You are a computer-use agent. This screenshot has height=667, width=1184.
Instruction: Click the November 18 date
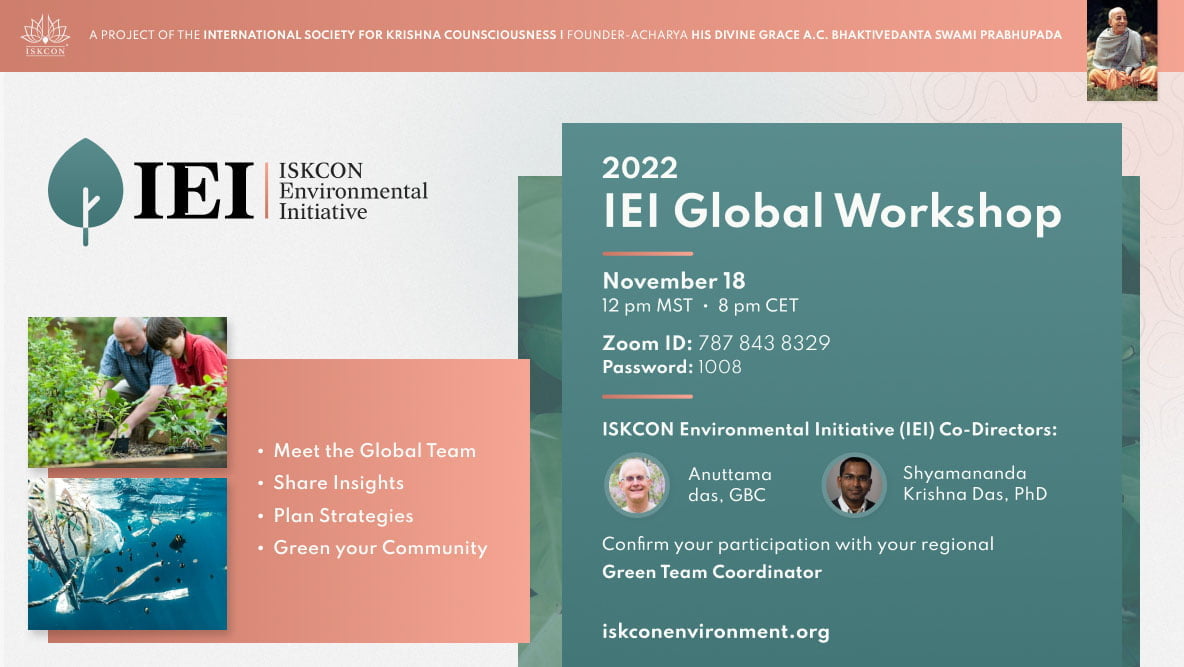(x=674, y=281)
